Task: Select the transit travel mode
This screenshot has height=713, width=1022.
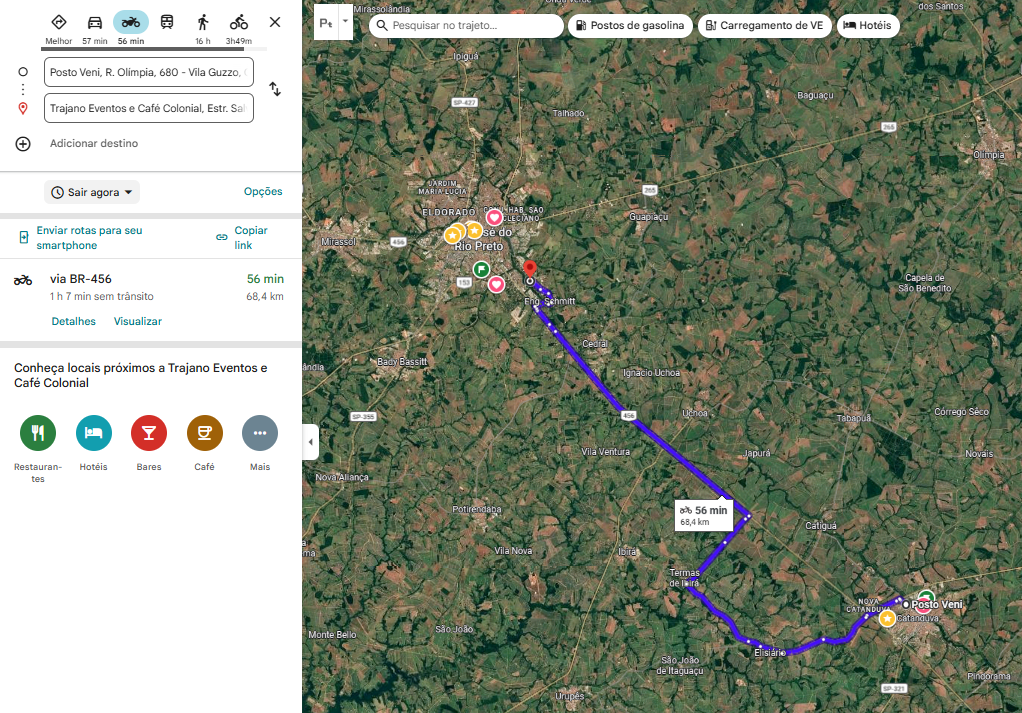Action: pos(166,23)
